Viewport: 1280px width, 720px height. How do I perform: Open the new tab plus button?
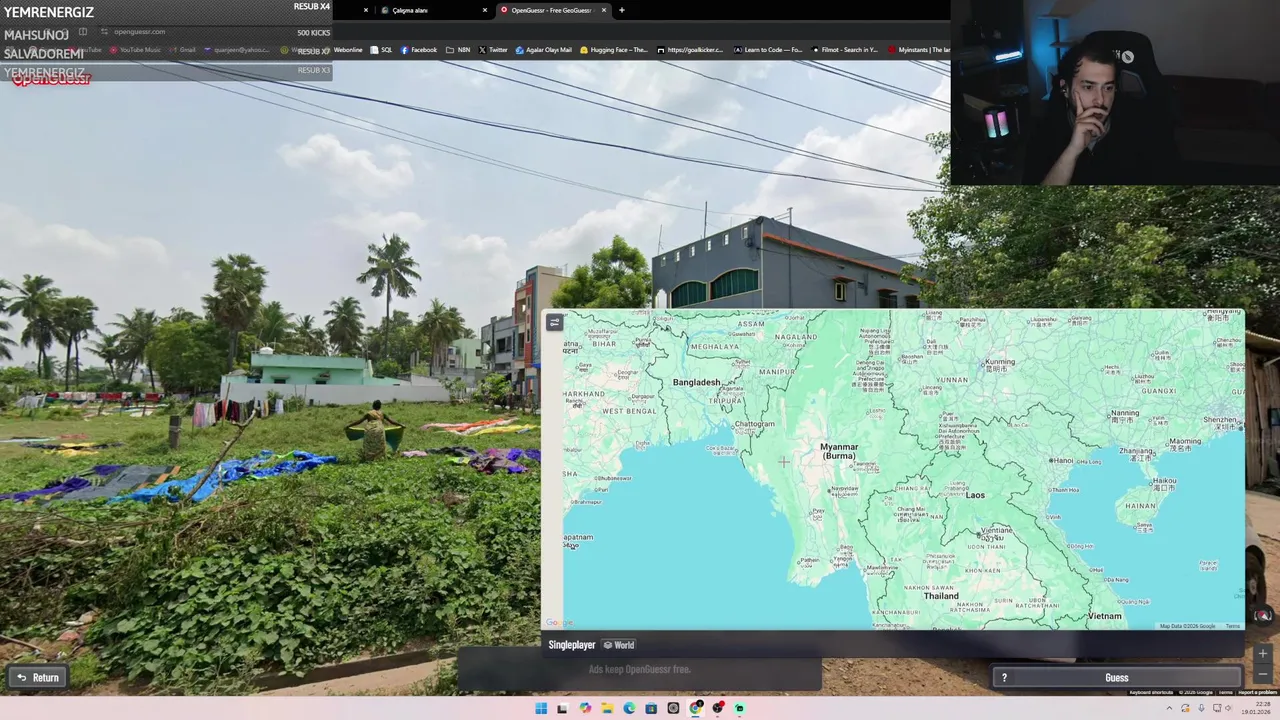point(622,10)
